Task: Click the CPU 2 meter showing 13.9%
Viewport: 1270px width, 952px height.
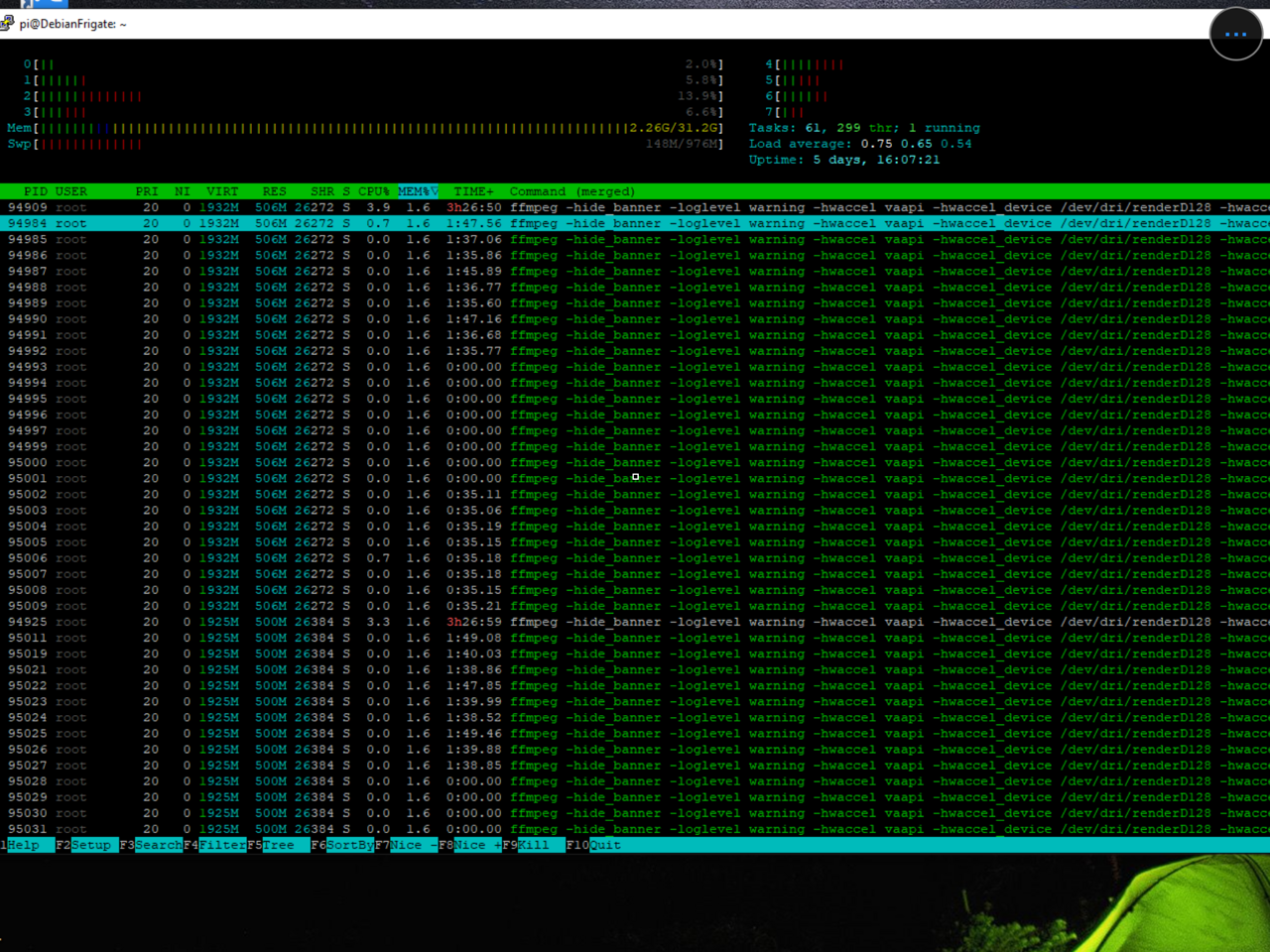Action: pyautogui.click(x=373, y=96)
